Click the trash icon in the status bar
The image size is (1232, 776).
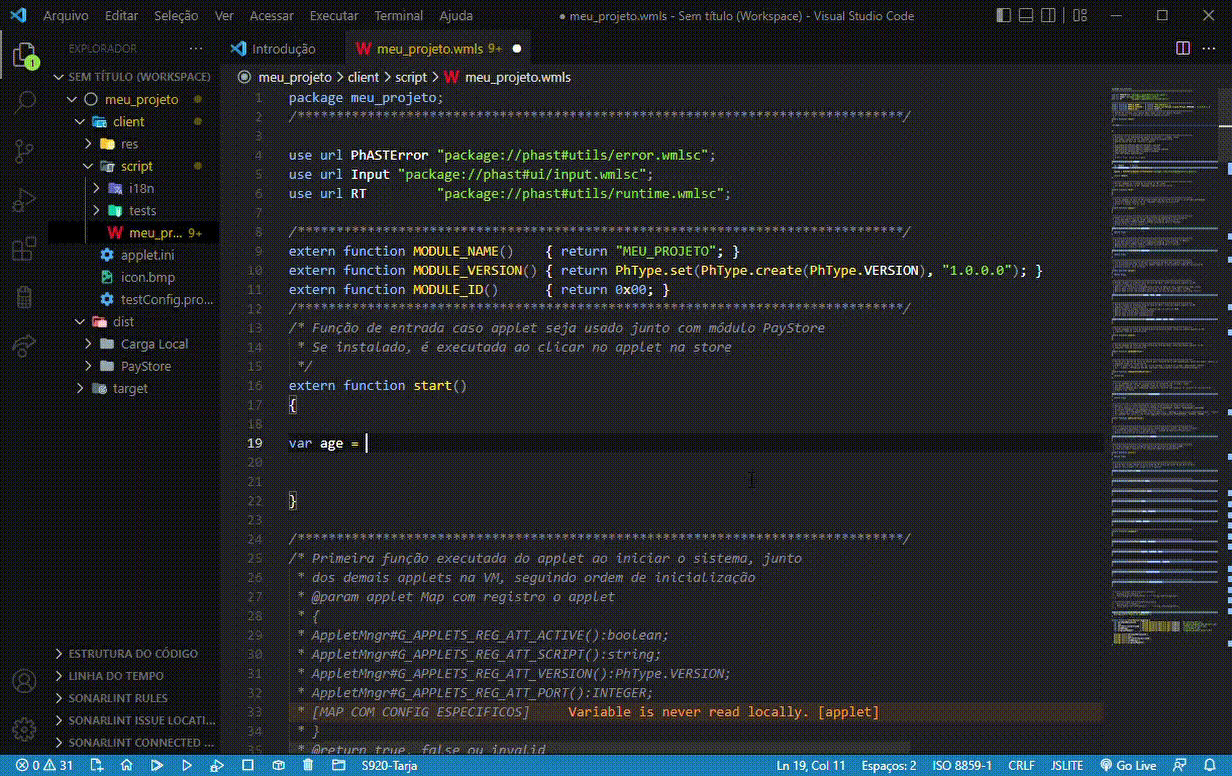308,765
